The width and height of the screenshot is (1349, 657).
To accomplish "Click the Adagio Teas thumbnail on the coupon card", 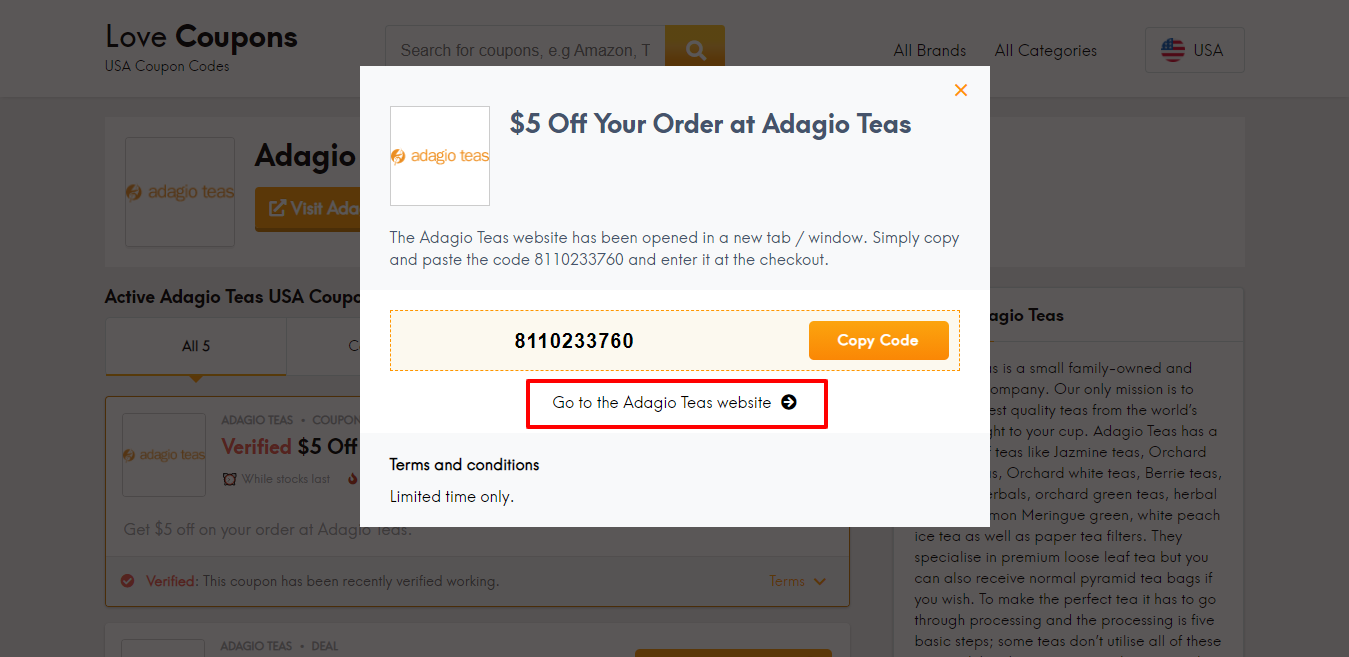I will (x=163, y=455).
